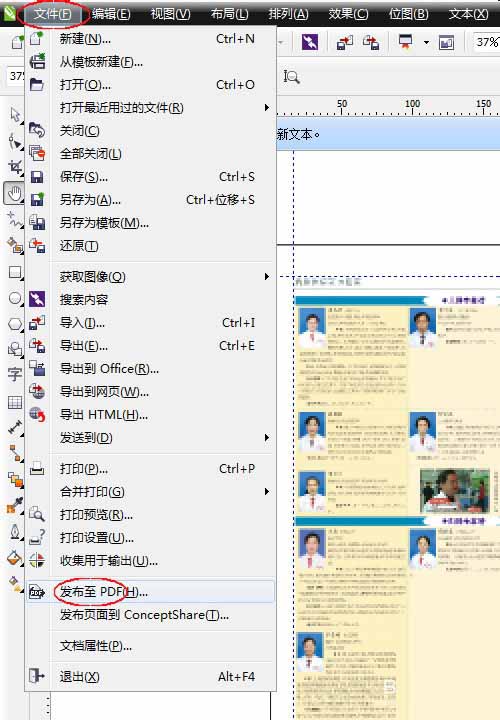Select the Shape edit tool
This screenshot has width=500, height=720.
tap(15, 141)
